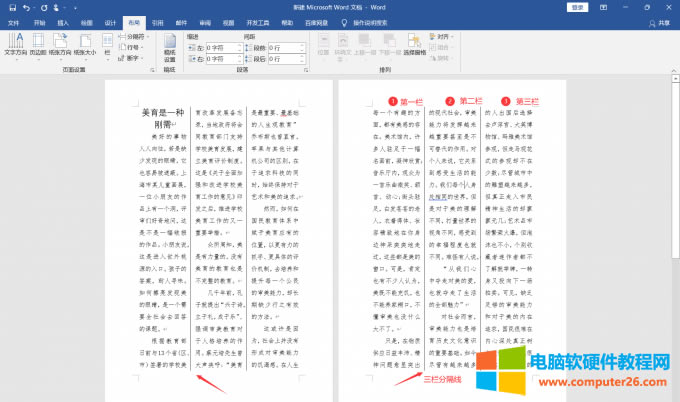Click the 登录 sign-in button
Screen dimensions: 680x402
[577, 7]
